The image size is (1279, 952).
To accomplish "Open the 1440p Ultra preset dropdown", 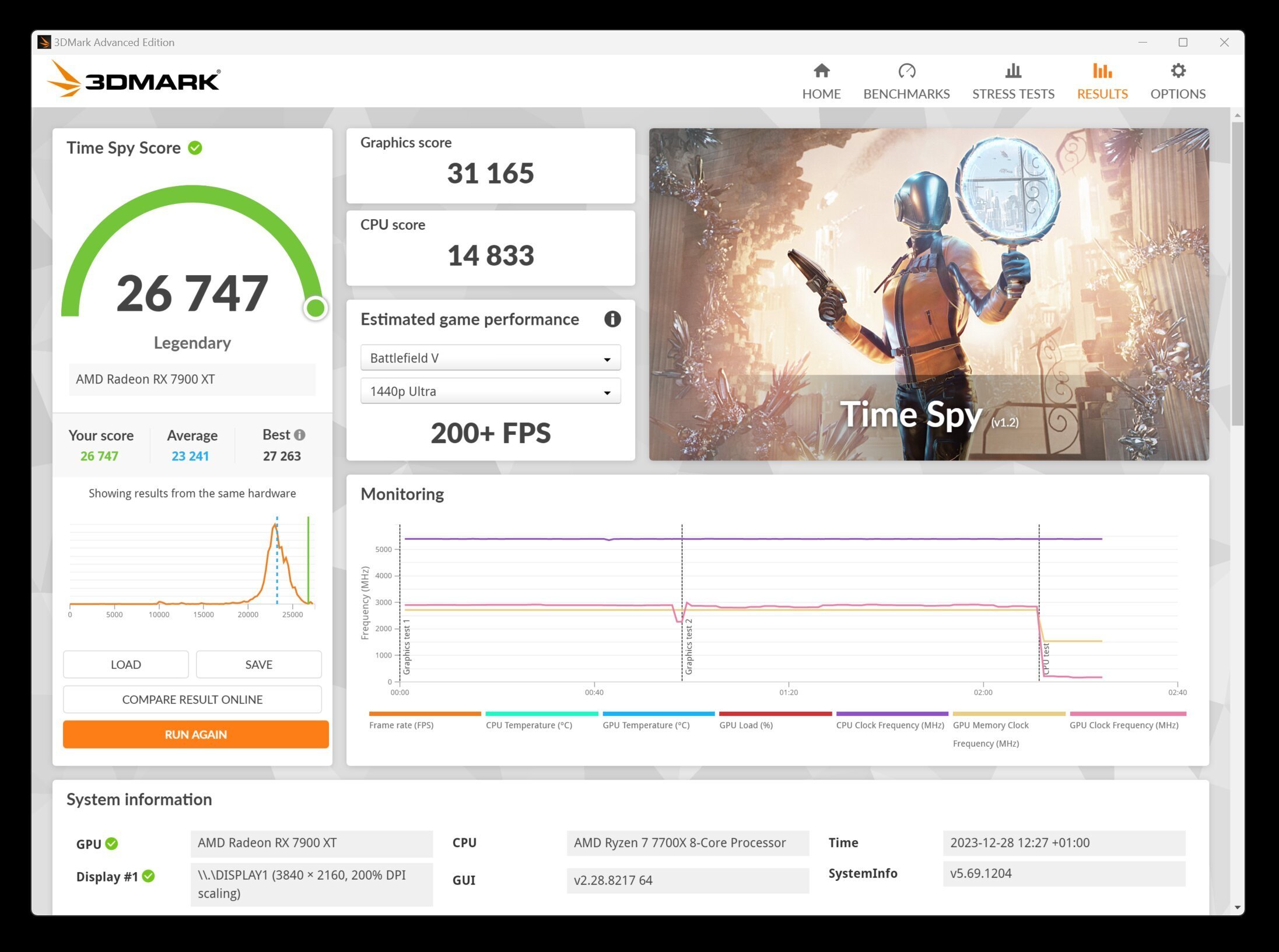I will [x=490, y=391].
